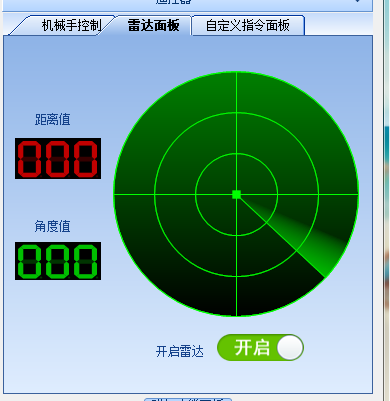The width and height of the screenshot is (390, 401).
Task: Click the partially visible header title at top
Action: (x=173, y=1)
